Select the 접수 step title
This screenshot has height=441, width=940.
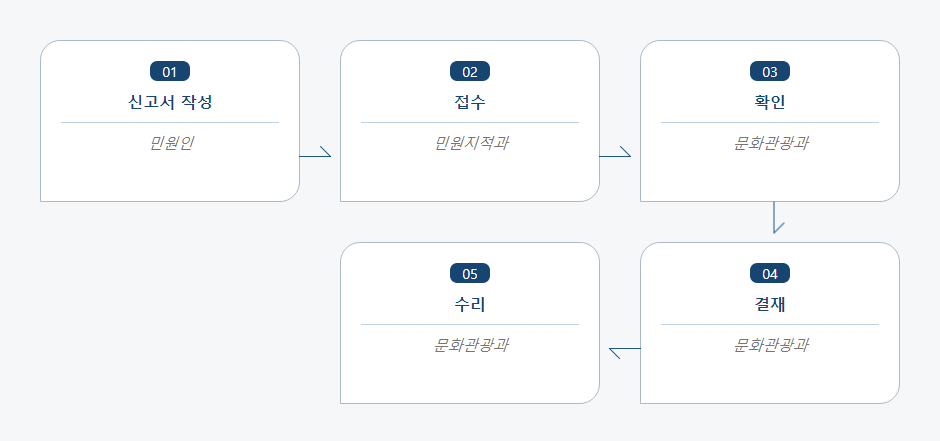coord(470,102)
